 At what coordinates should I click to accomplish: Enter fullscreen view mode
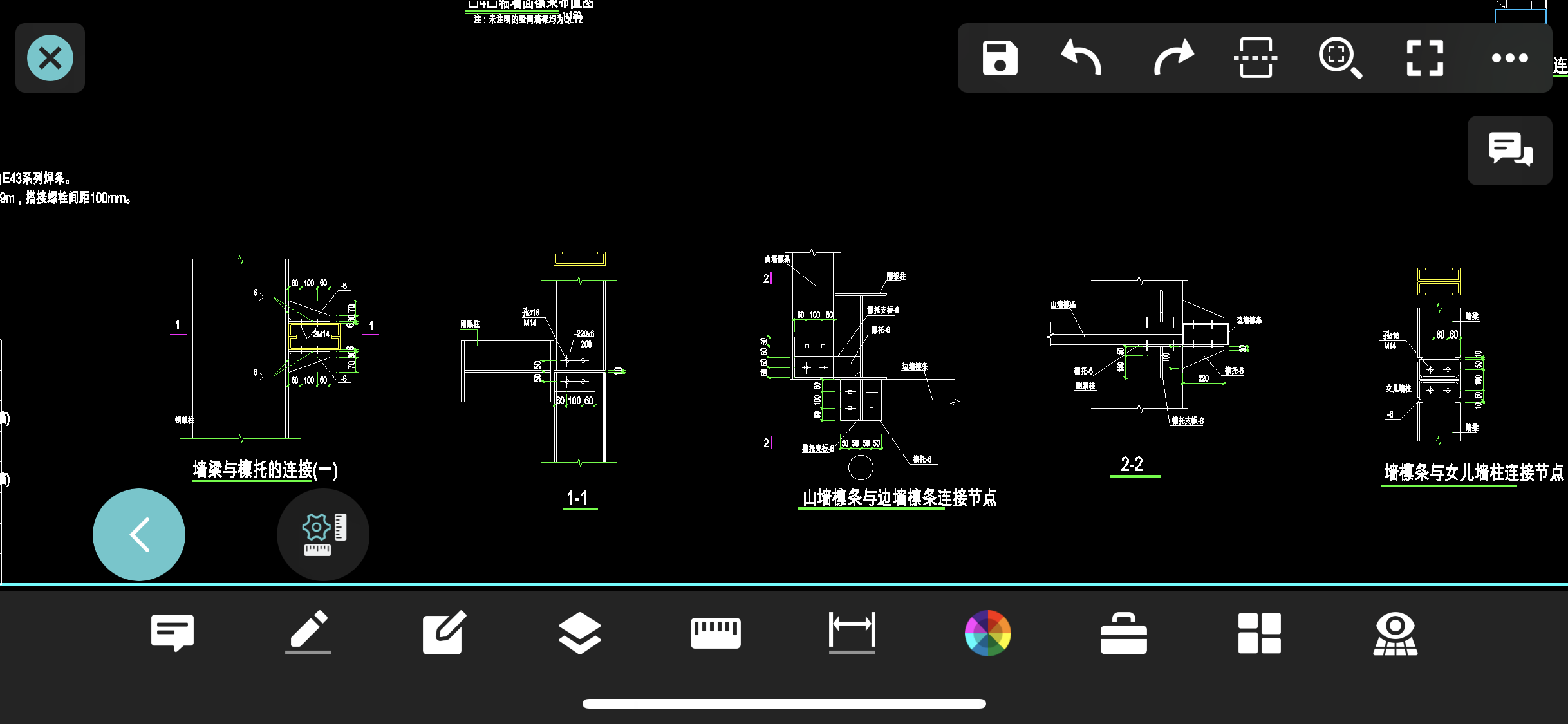(x=1424, y=58)
